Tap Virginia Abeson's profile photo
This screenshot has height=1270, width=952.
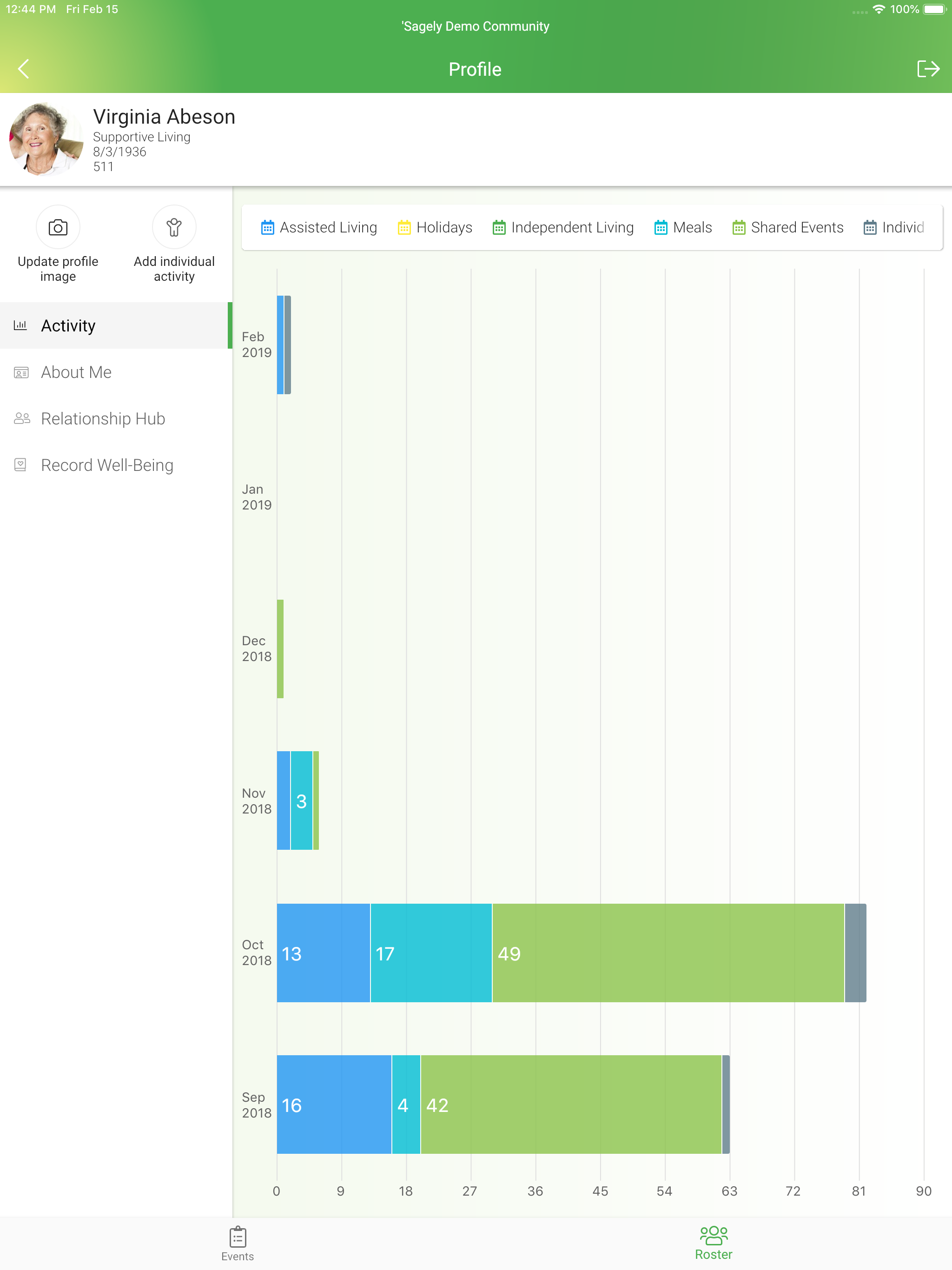(46, 139)
